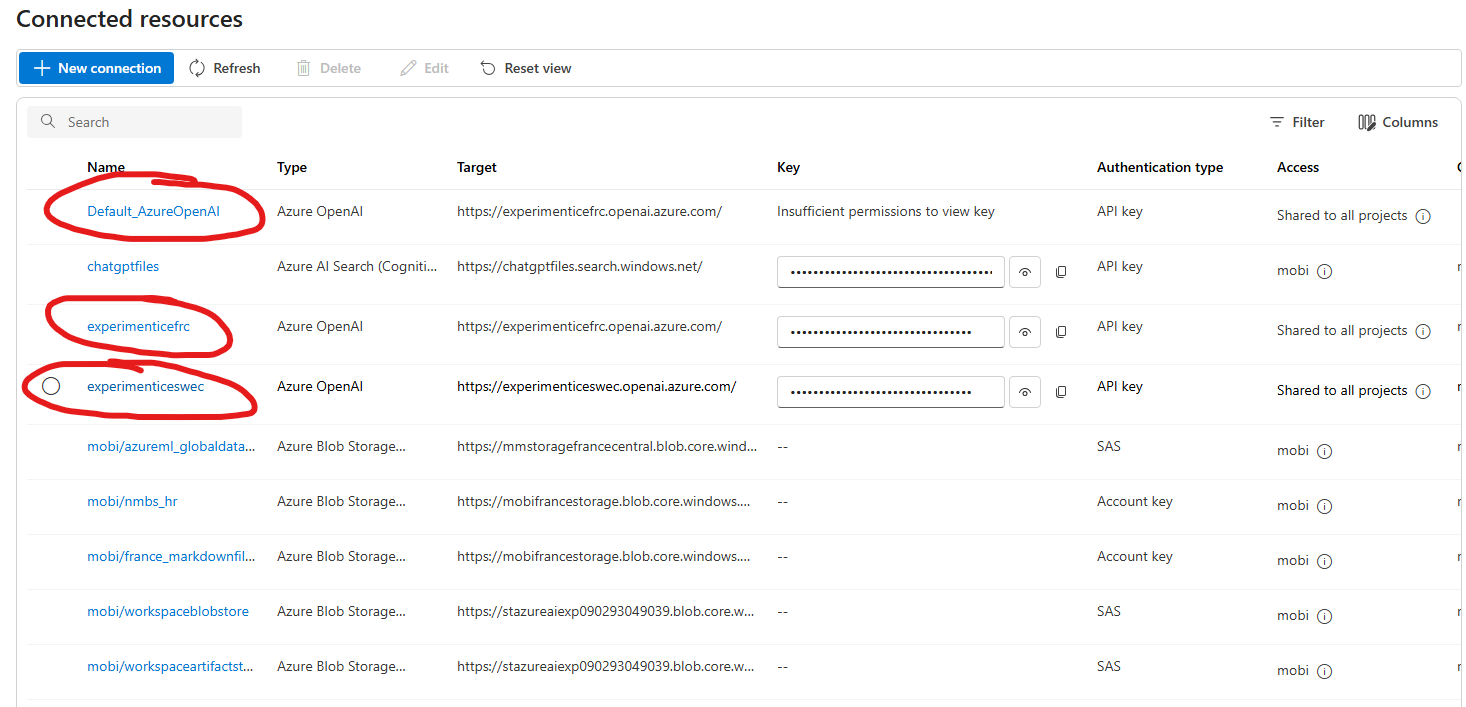Click the magnifier icon in Search box
The height and width of the screenshot is (707, 1466).
[47, 122]
